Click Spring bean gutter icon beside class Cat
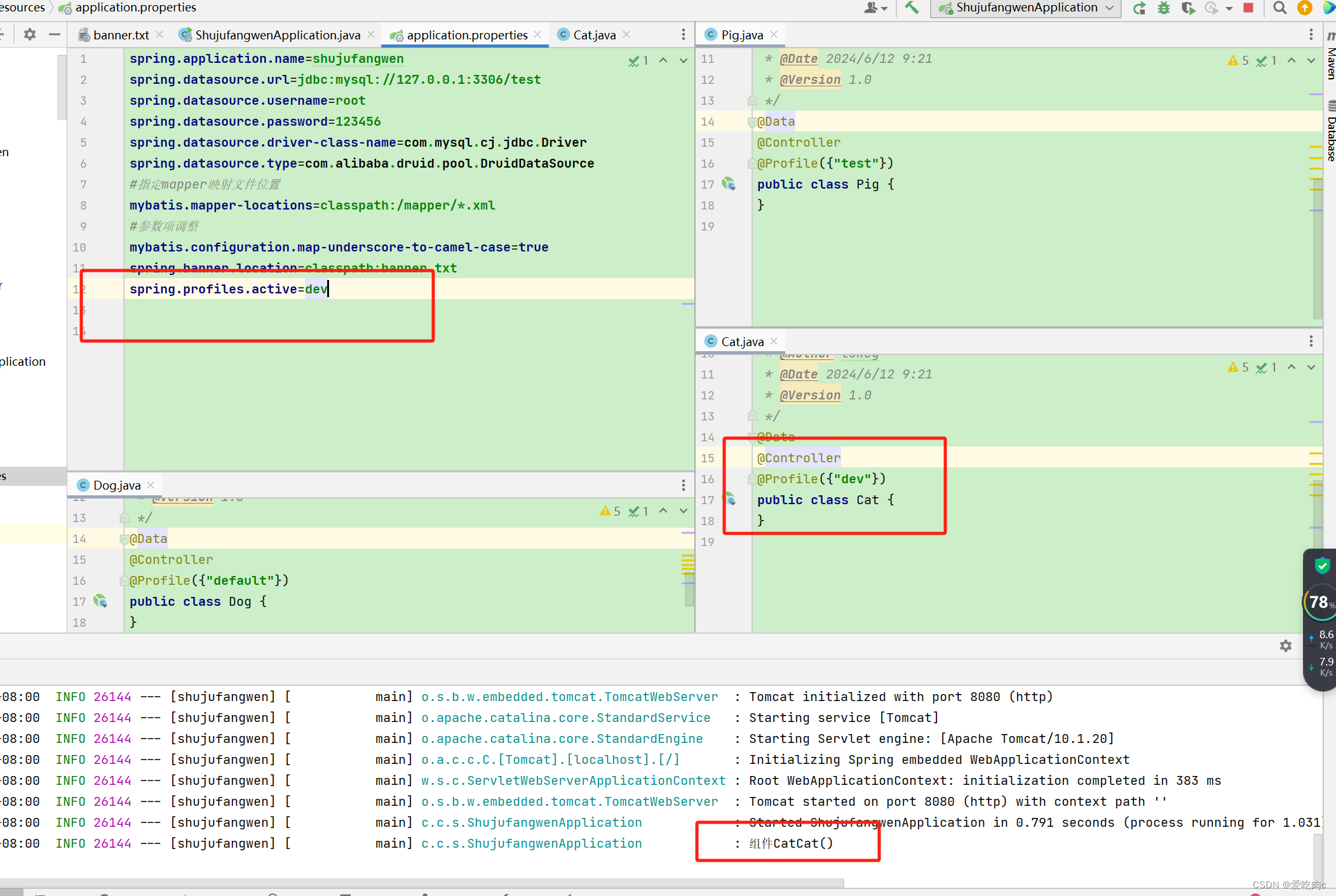1336x896 pixels. (731, 499)
